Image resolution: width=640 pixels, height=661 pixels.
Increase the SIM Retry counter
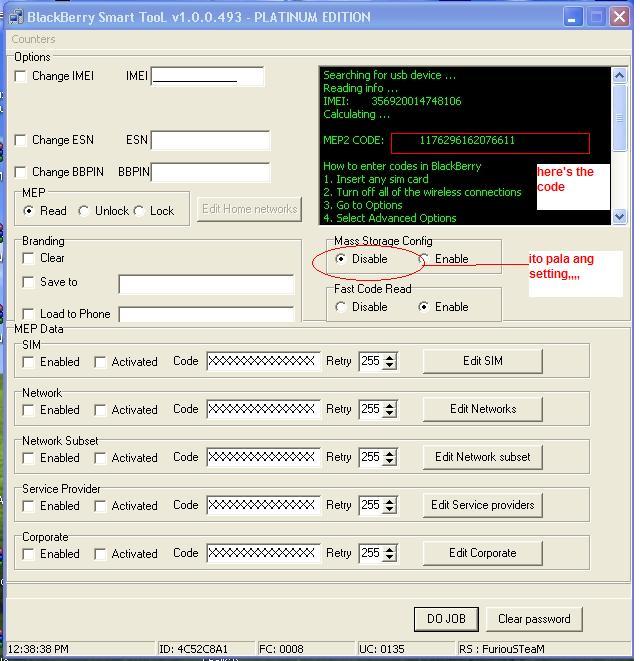click(390, 357)
